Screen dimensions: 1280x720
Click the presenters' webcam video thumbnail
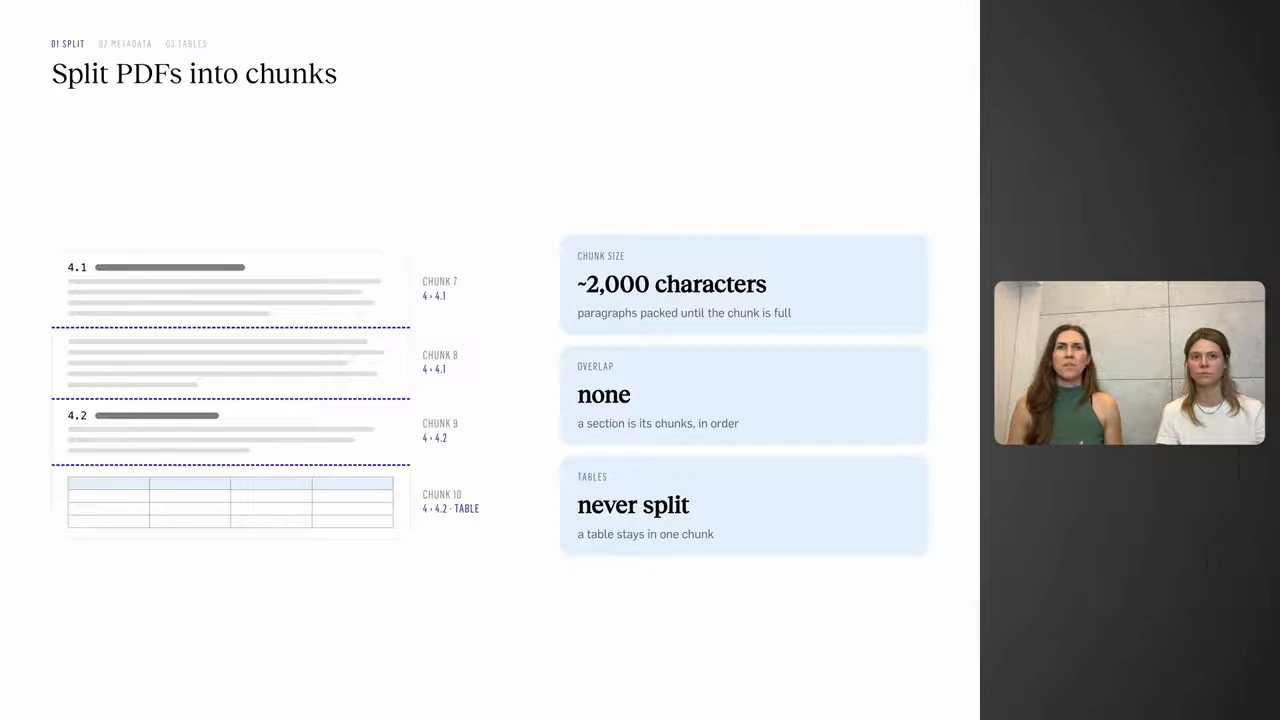click(x=1129, y=363)
